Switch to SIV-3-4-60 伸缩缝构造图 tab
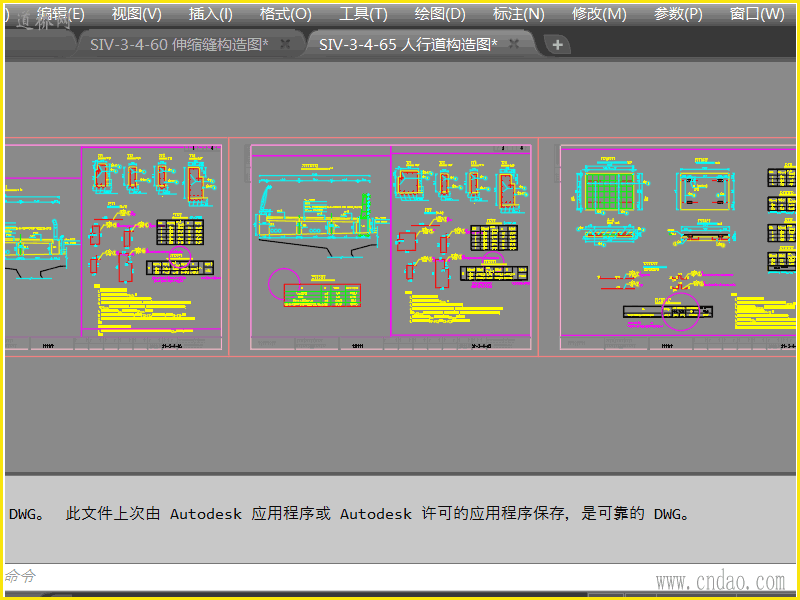The width and height of the screenshot is (800, 600). point(179,45)
